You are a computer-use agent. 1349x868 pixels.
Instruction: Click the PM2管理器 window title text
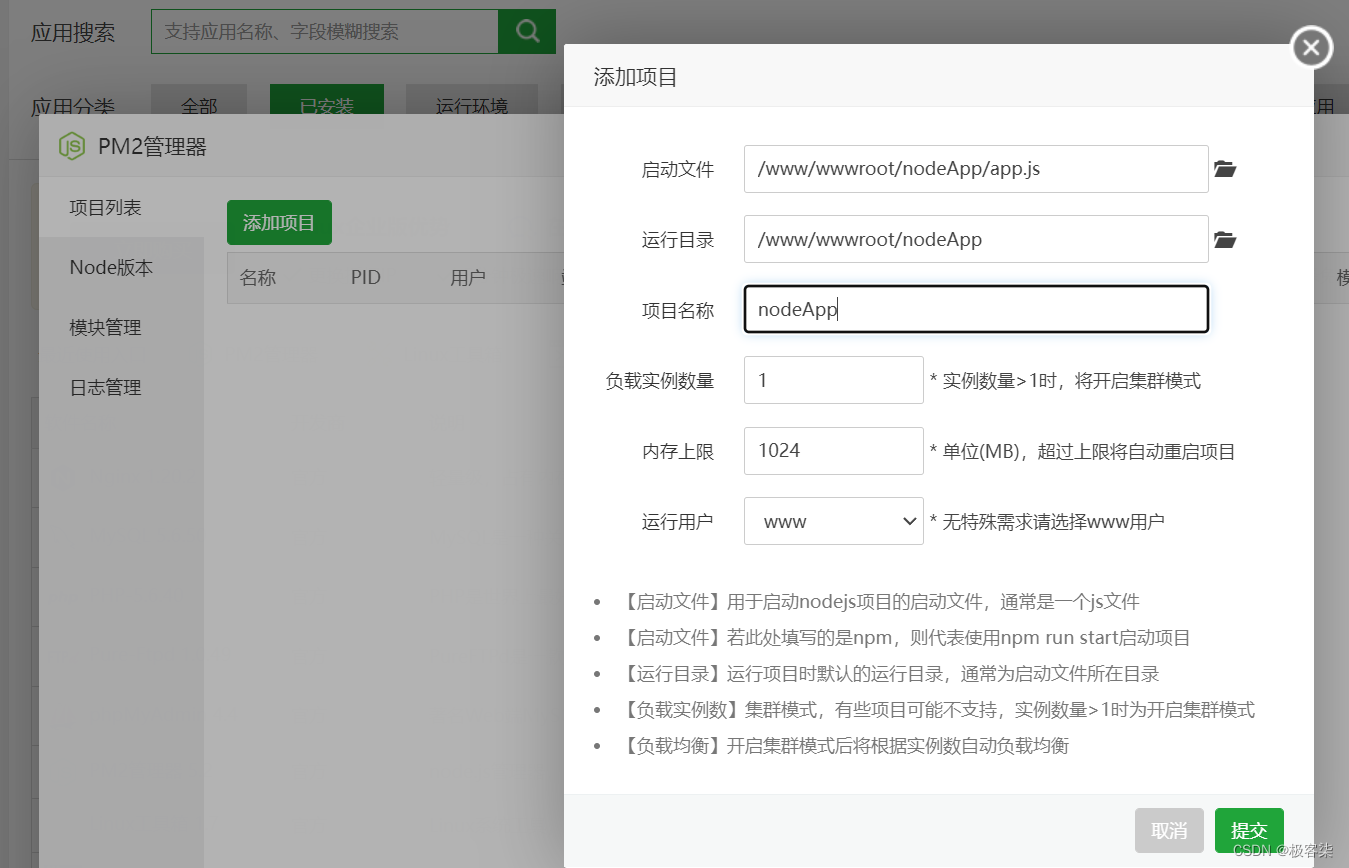152,147
